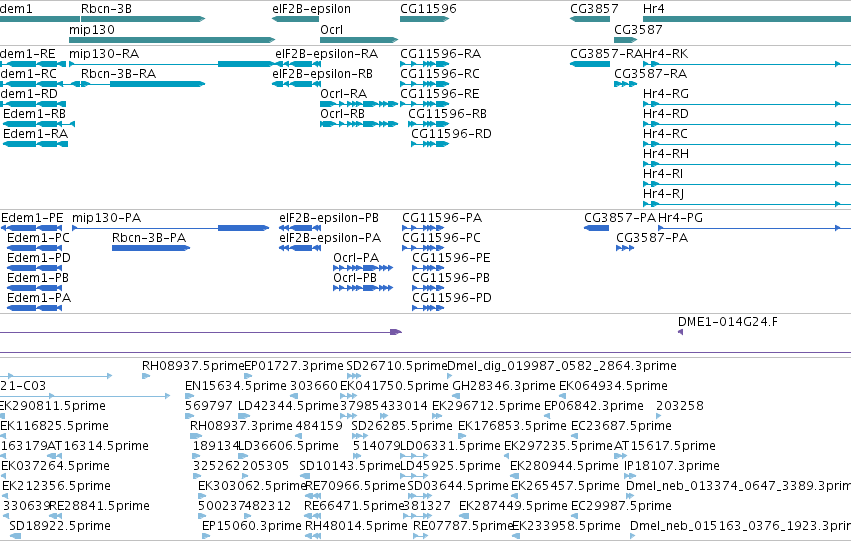Click transcript Hr4-RC
The height and width of the screenshot is (541, 851).
click(x=665, y=134)
